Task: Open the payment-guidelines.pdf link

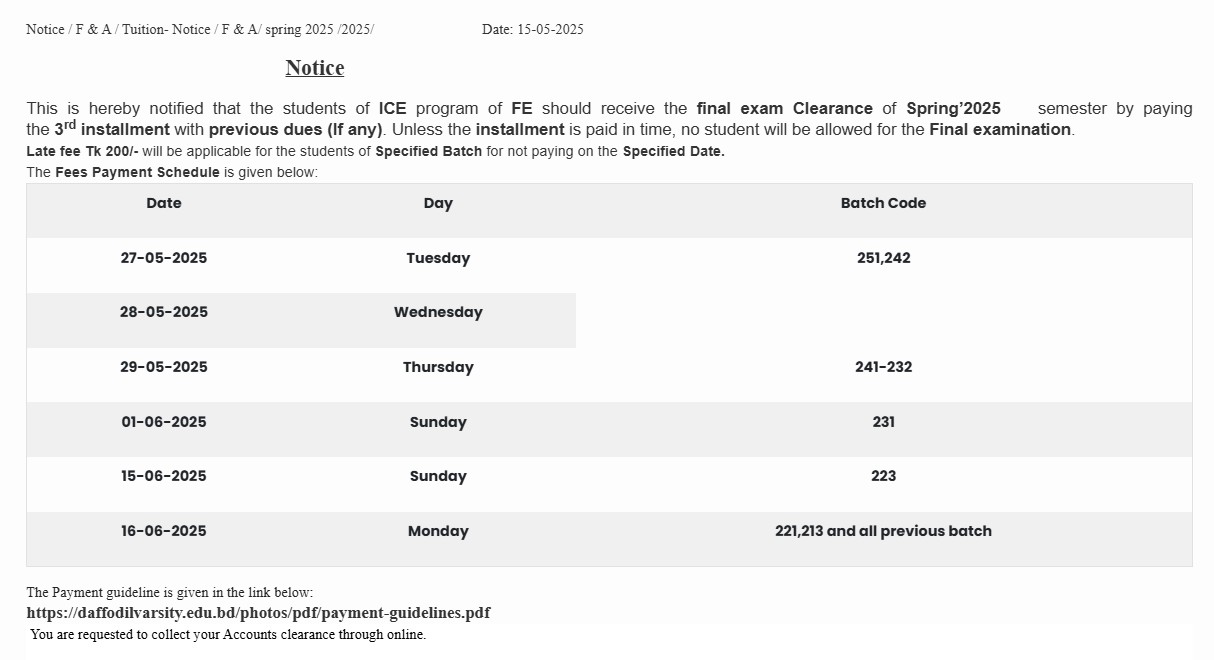Action: [258, 613]
